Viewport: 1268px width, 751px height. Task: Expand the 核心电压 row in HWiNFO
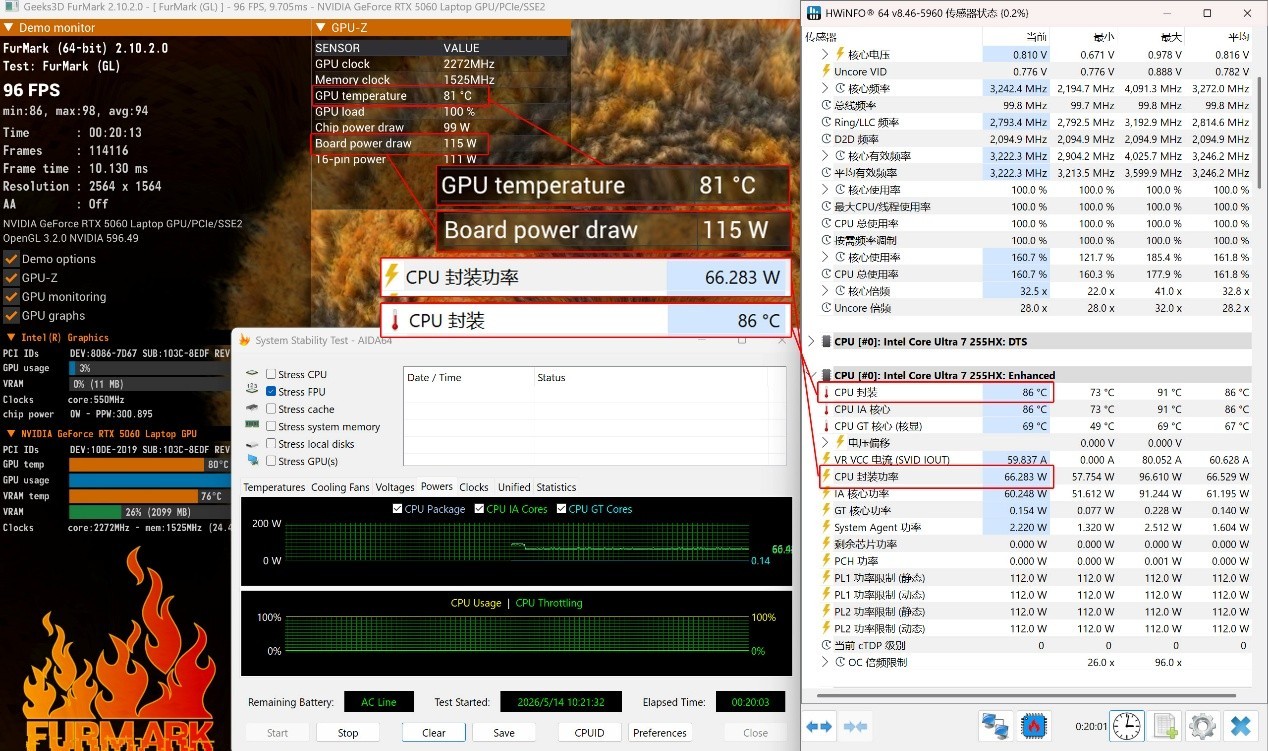pyautogui.click(x=825, y=54)
